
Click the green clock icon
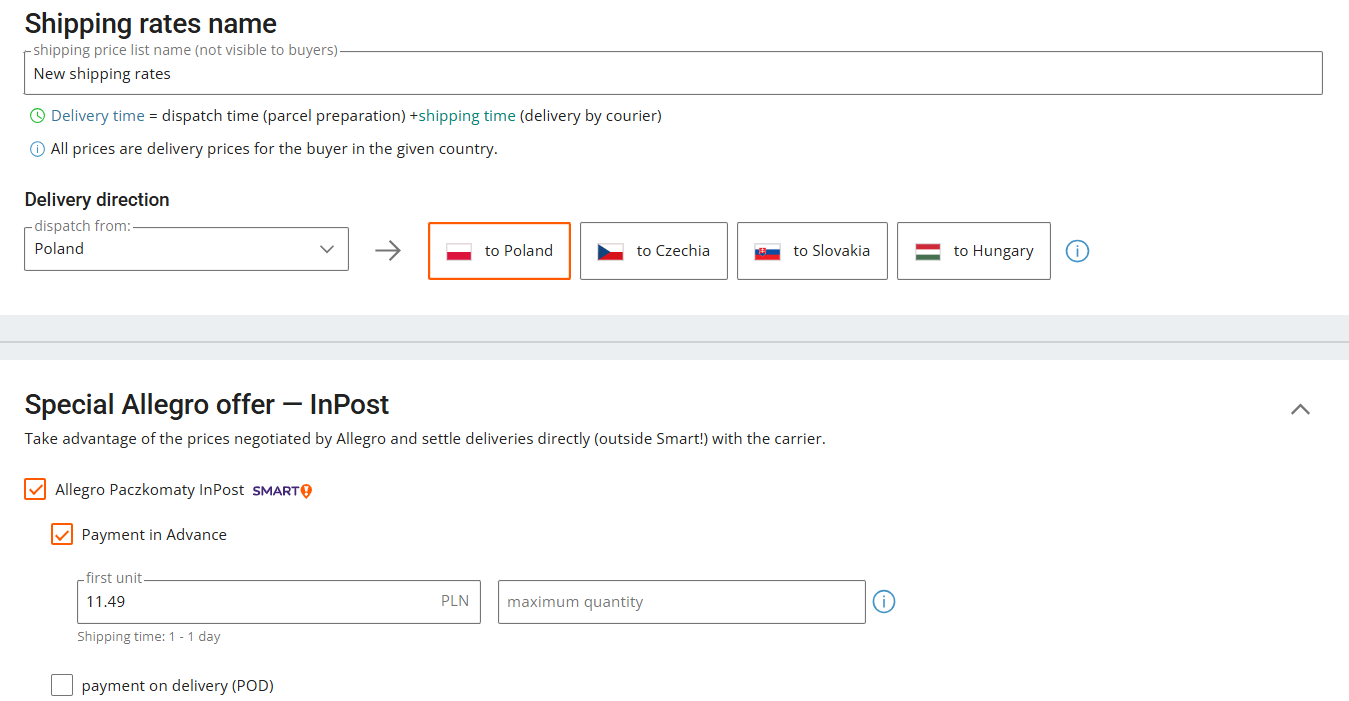tap(37, 116)
